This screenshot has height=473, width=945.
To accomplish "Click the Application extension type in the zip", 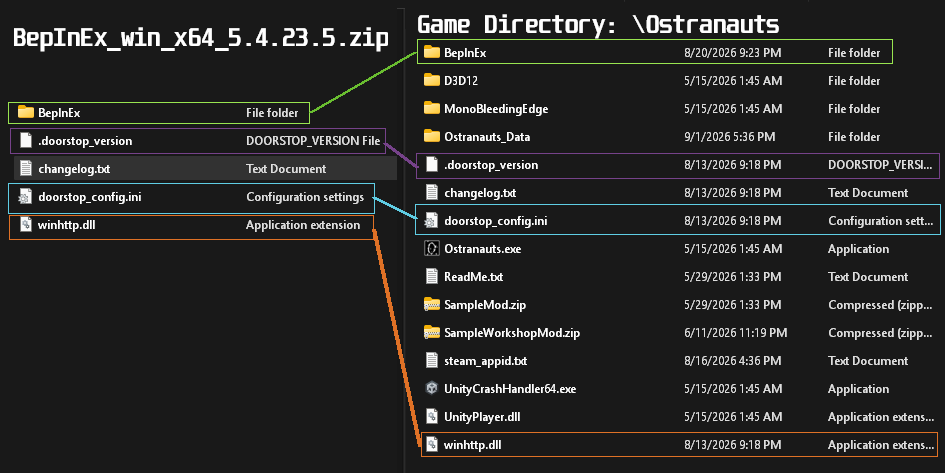I will (303, 225).
